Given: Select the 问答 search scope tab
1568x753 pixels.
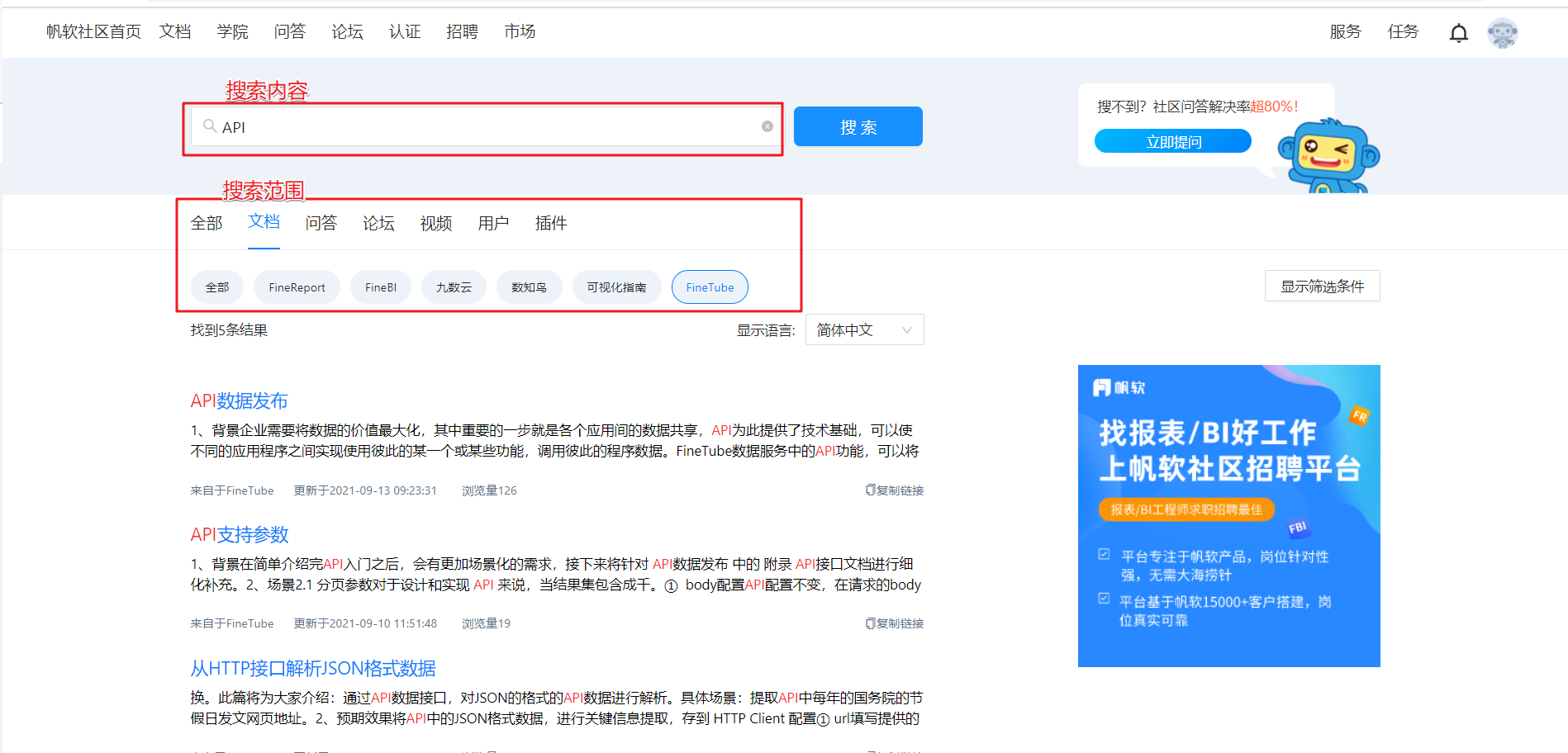Looking at the screenshot, I should coord(321,223).
